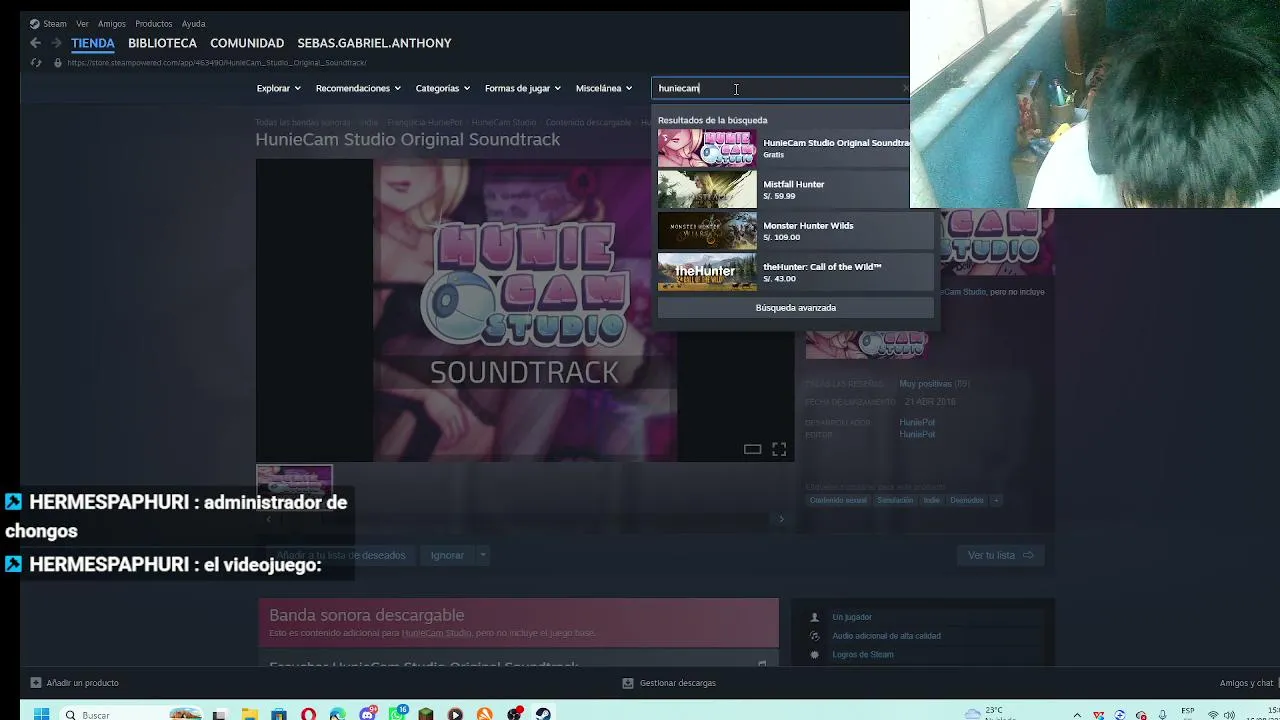The height and width of the screenshot is (720, 1280).
Task: Open the Windows Start menu
Action: [41, 714]
